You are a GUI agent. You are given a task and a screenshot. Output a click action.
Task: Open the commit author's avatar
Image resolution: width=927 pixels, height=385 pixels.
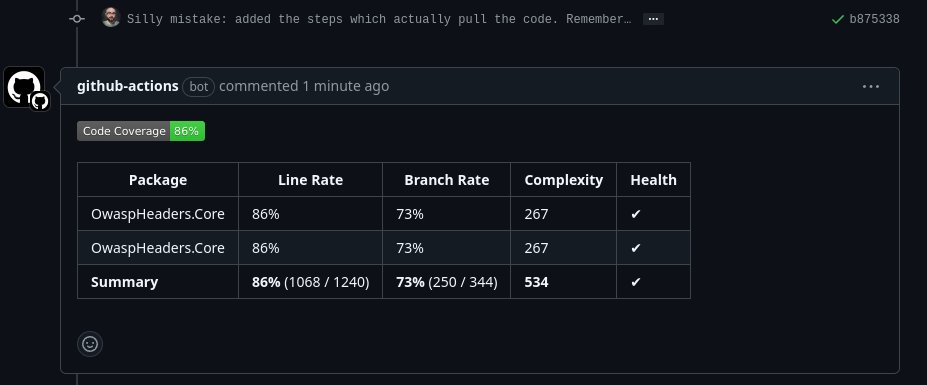[x=111, y=18]
